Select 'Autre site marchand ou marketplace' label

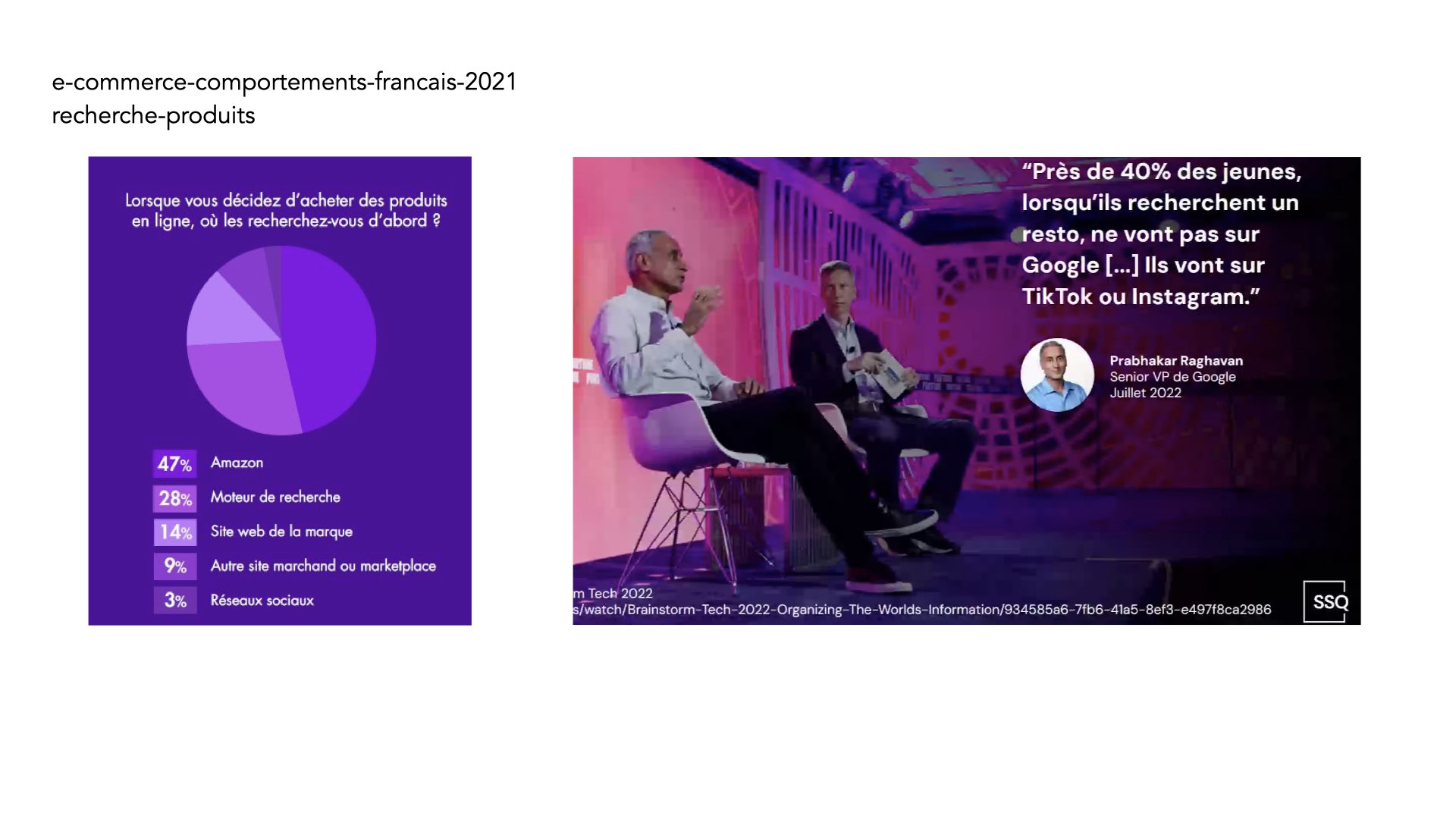click(x=323, y=566)
